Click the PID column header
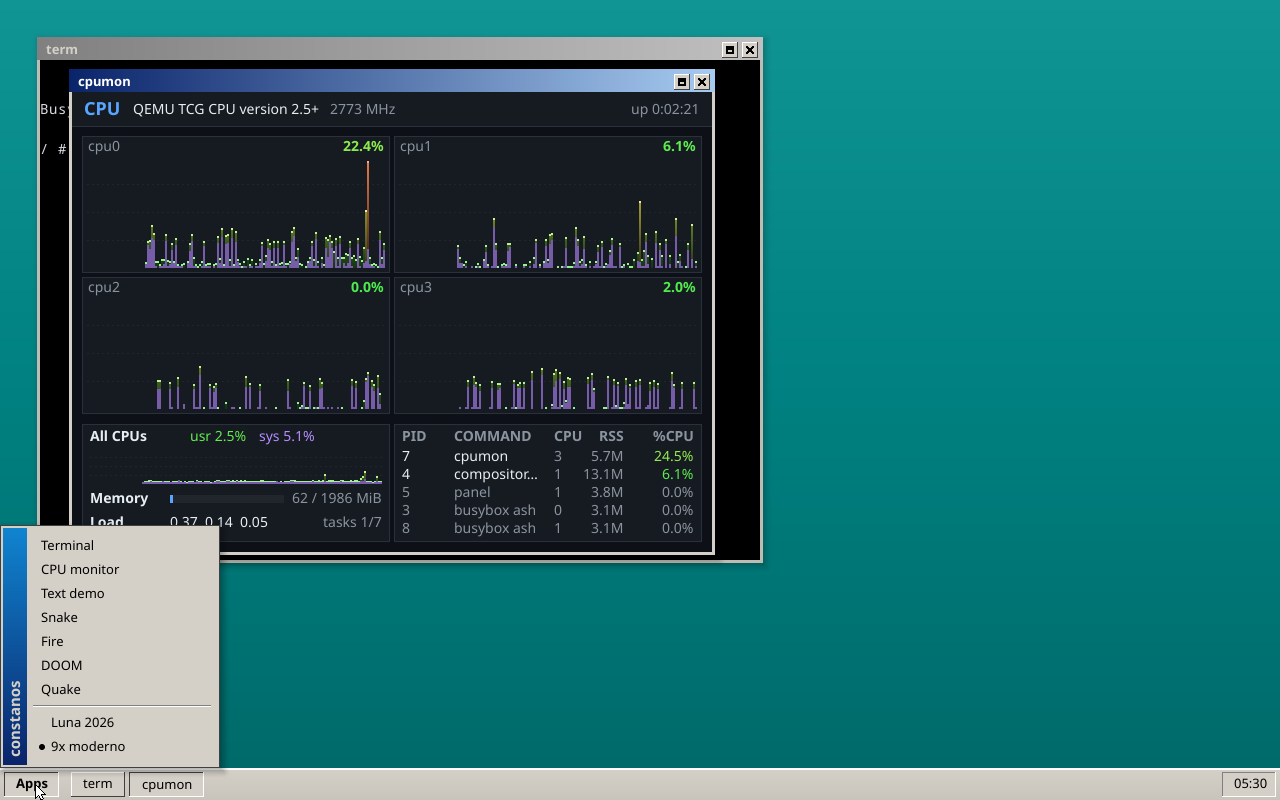This screenshot has height=800, width=1280. click(x=414, y=436)
